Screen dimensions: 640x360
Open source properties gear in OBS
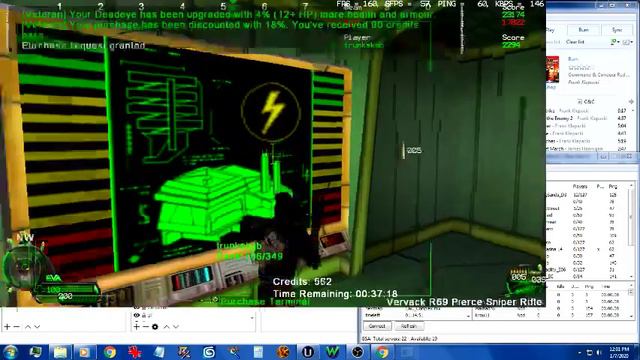click(x=155, y=327)
